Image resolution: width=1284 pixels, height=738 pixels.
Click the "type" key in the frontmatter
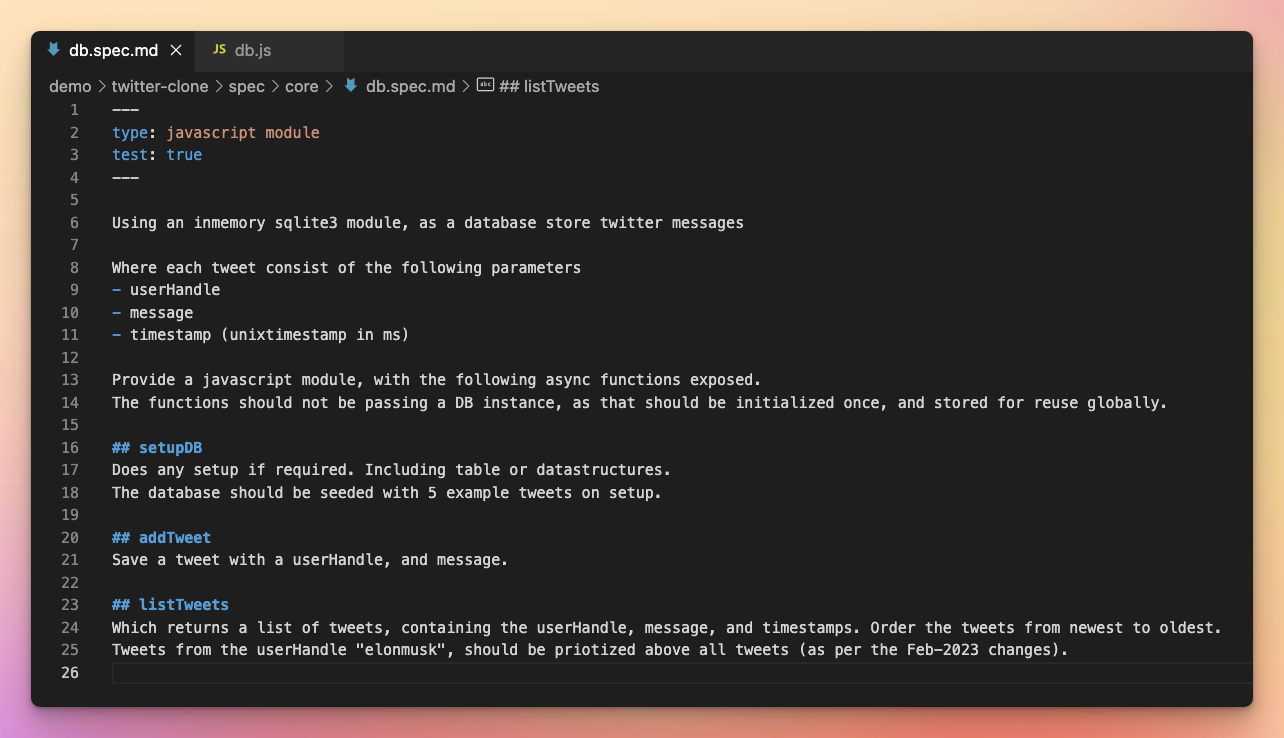pos(130,132)
